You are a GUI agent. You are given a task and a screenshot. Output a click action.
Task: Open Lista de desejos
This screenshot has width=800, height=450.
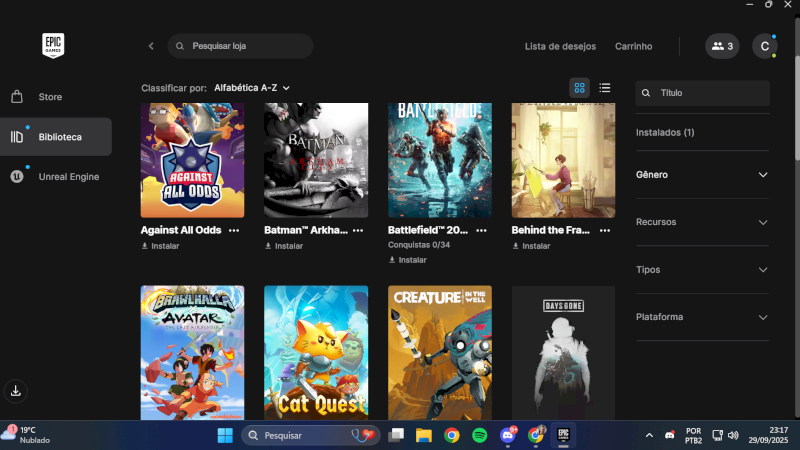[560, 46]
